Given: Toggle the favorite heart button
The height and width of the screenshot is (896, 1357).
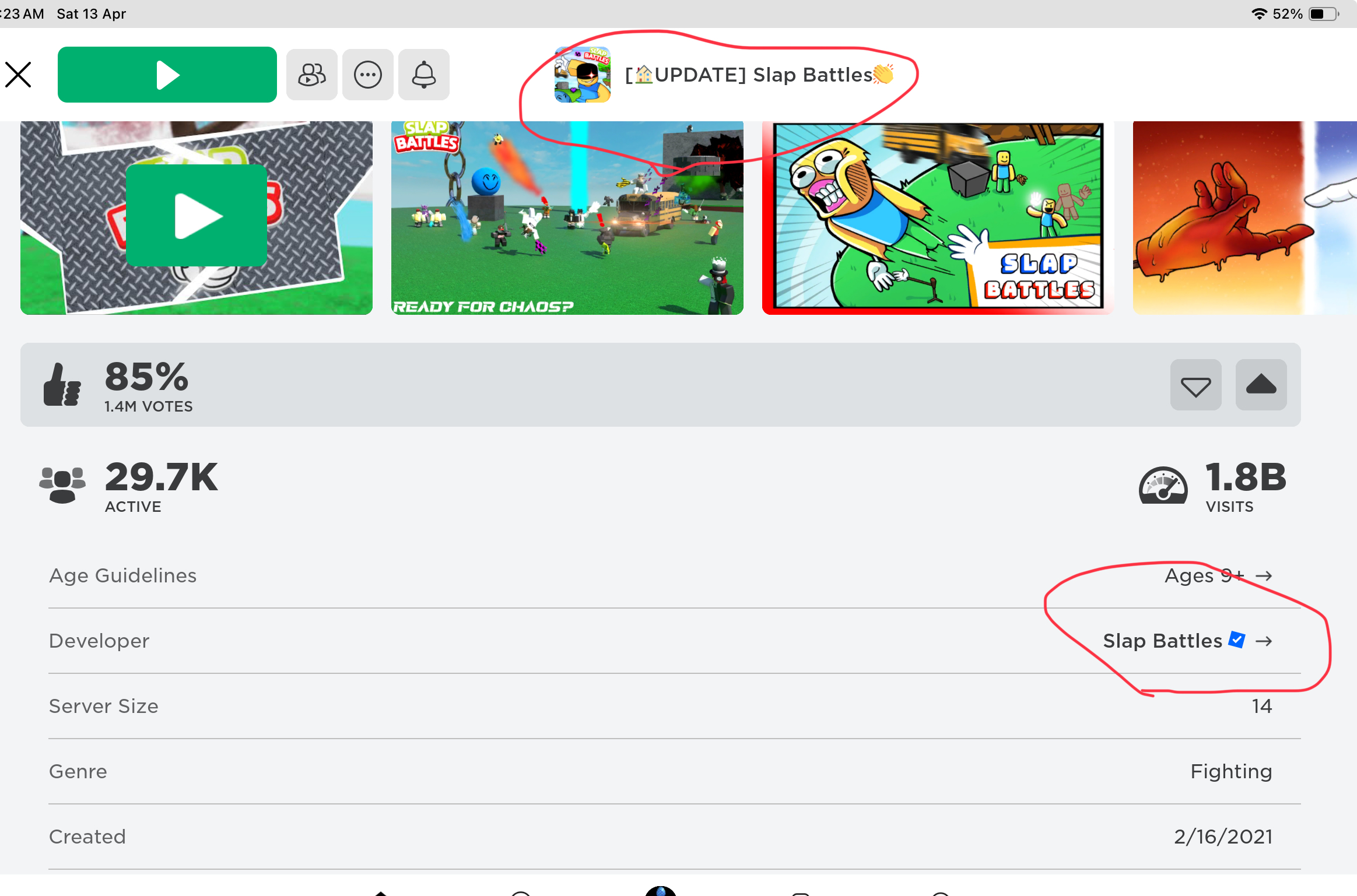Looking at the screenshot, I should 1195,385.
